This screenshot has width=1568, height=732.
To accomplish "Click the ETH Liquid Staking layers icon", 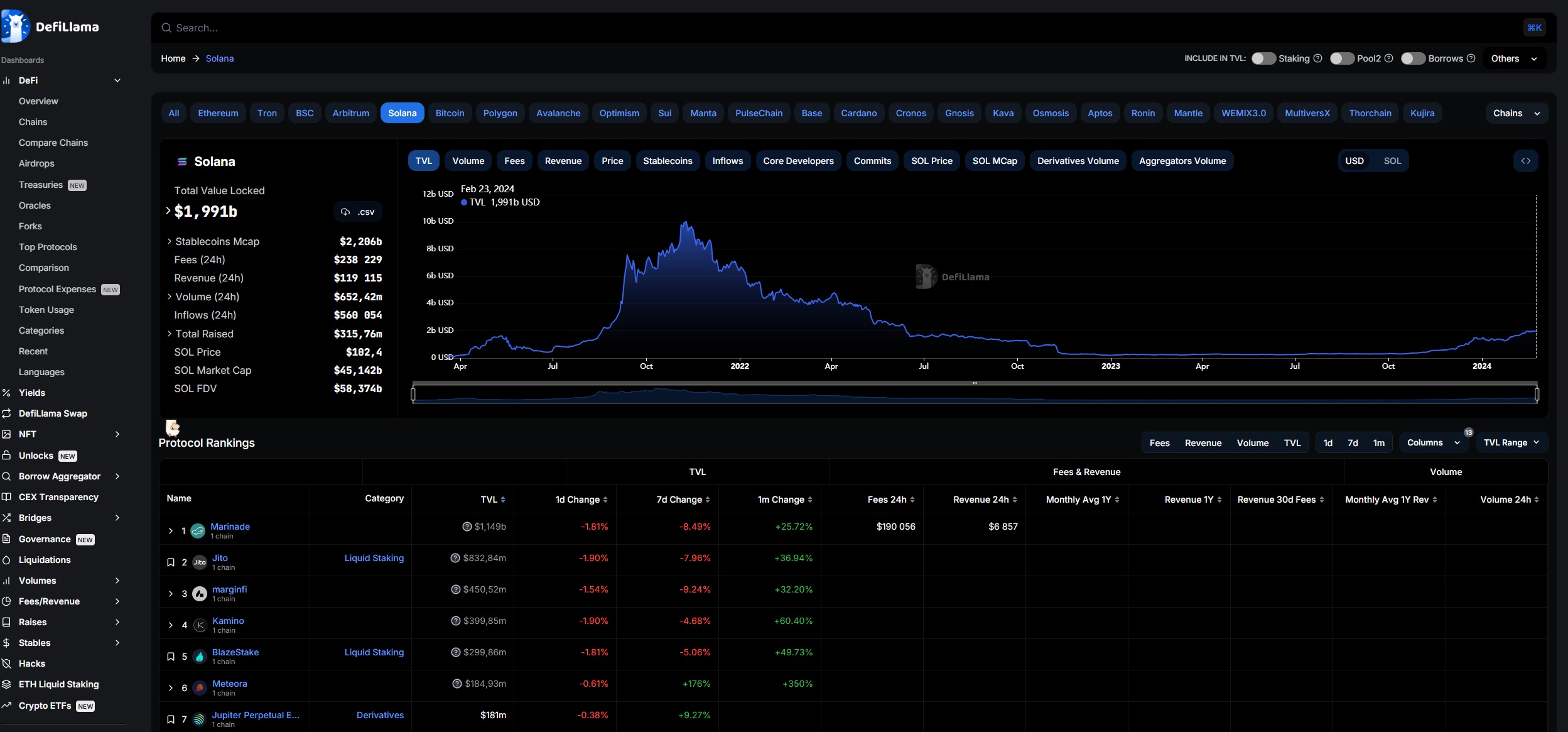I will point(6,684).
